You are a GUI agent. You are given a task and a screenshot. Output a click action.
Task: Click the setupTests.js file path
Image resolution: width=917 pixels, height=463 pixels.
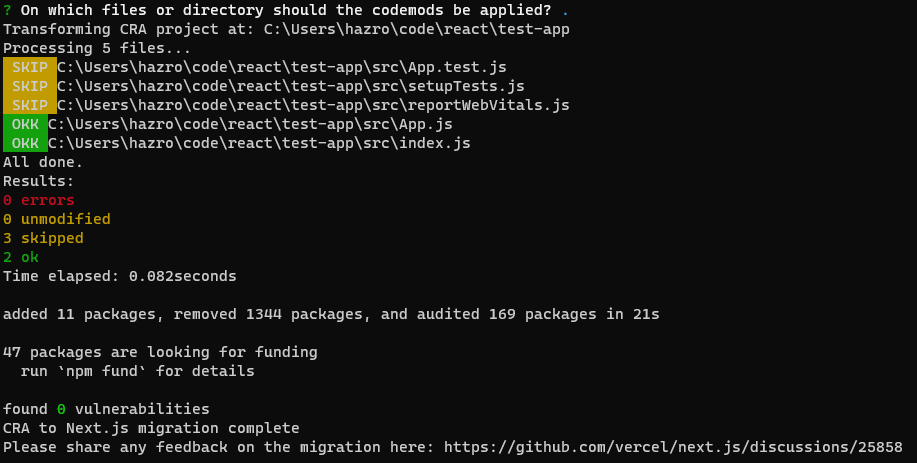pos(291,86)
